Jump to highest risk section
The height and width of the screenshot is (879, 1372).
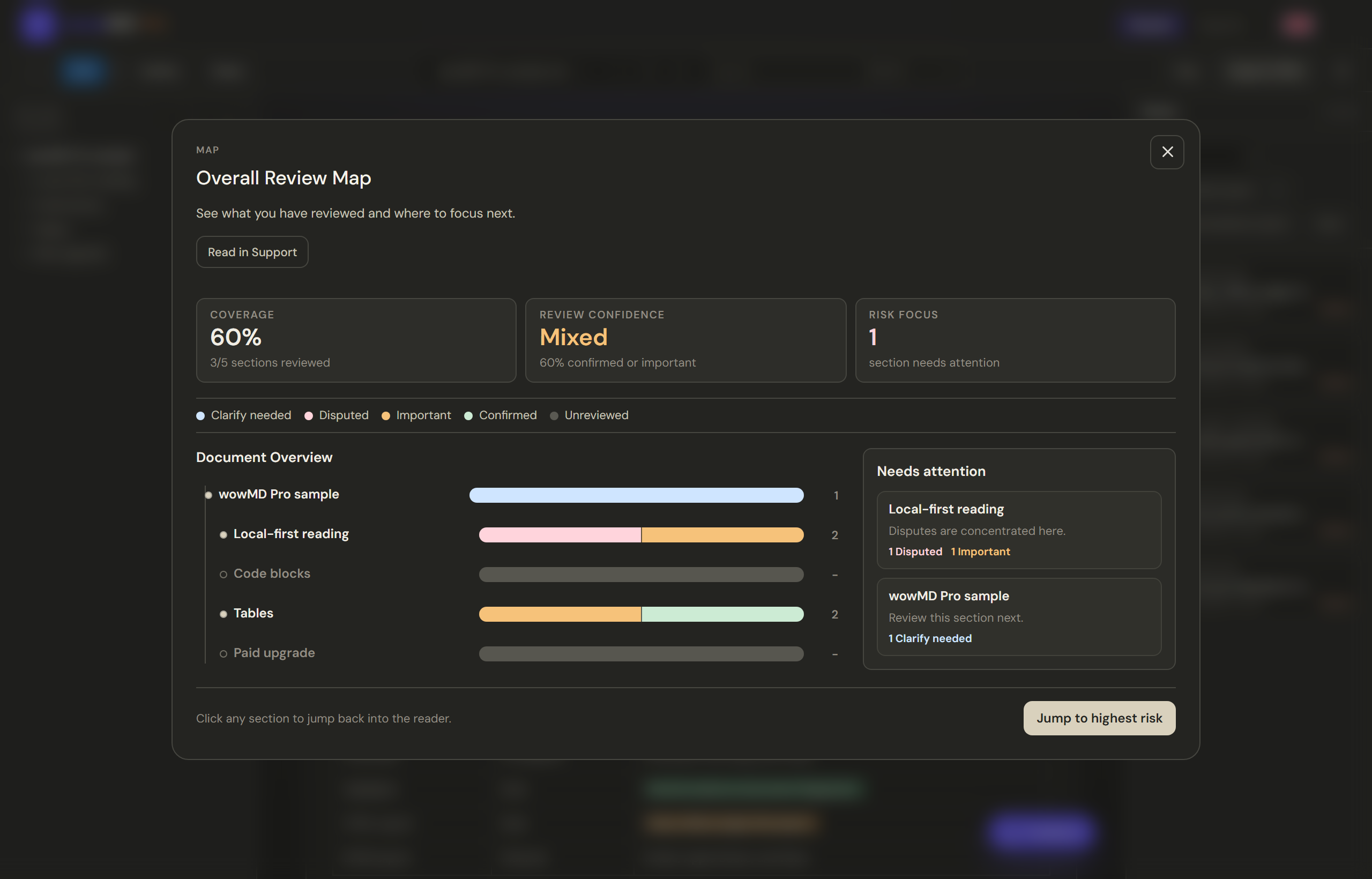coord(1099,718)
